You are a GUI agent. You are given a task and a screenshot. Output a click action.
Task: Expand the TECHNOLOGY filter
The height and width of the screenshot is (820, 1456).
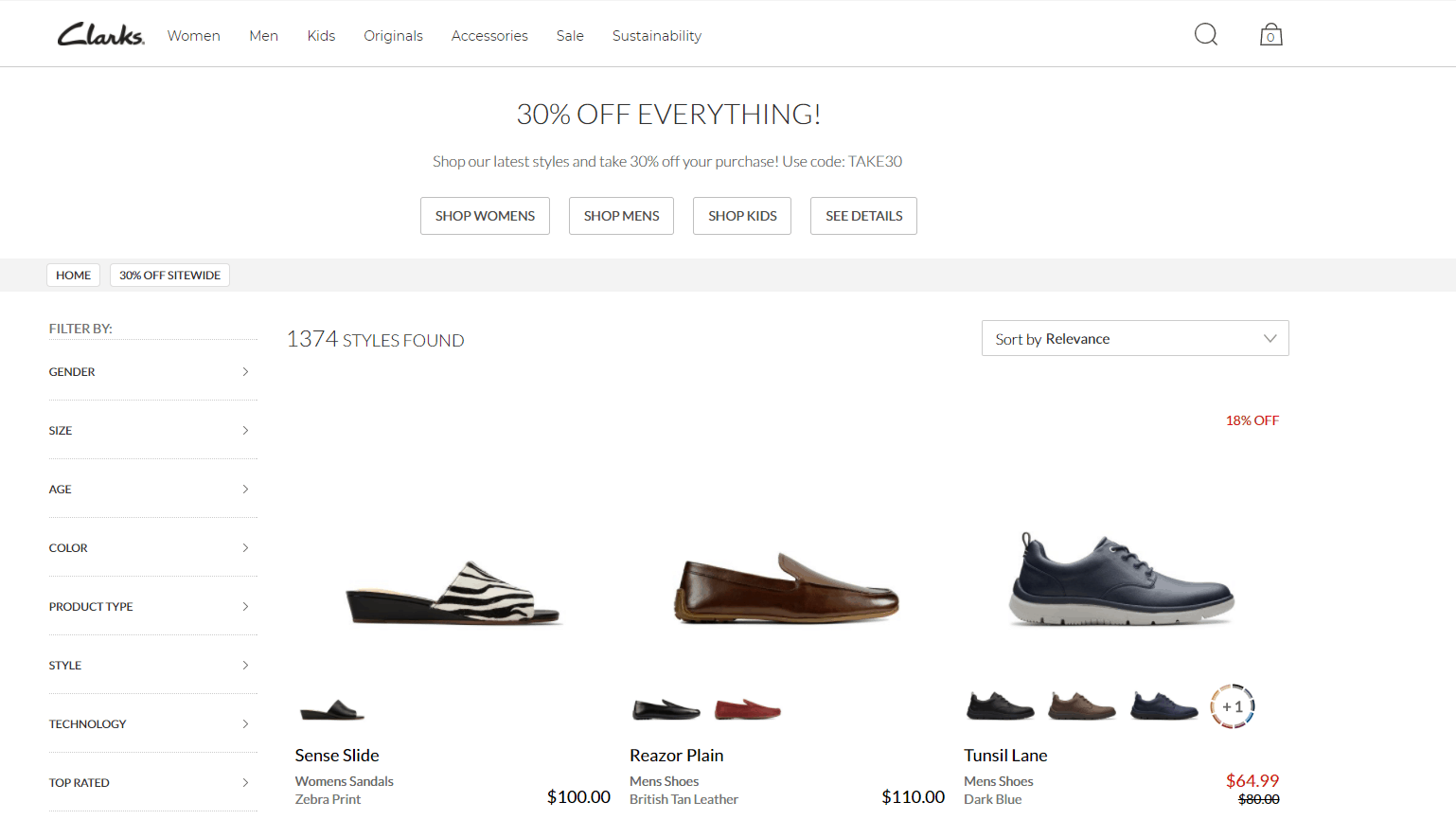tap(152, 724)
